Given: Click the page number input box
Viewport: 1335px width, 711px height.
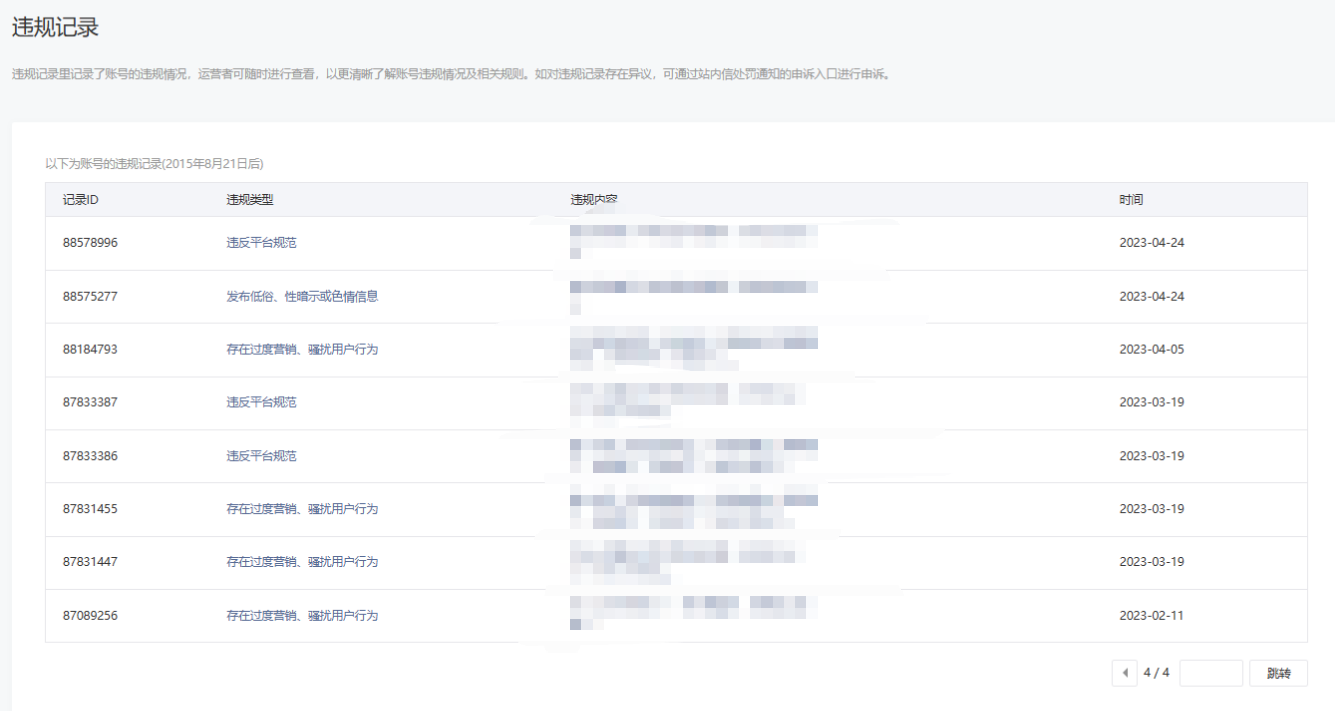Looking at the screenshot, I should [1210, 673].
